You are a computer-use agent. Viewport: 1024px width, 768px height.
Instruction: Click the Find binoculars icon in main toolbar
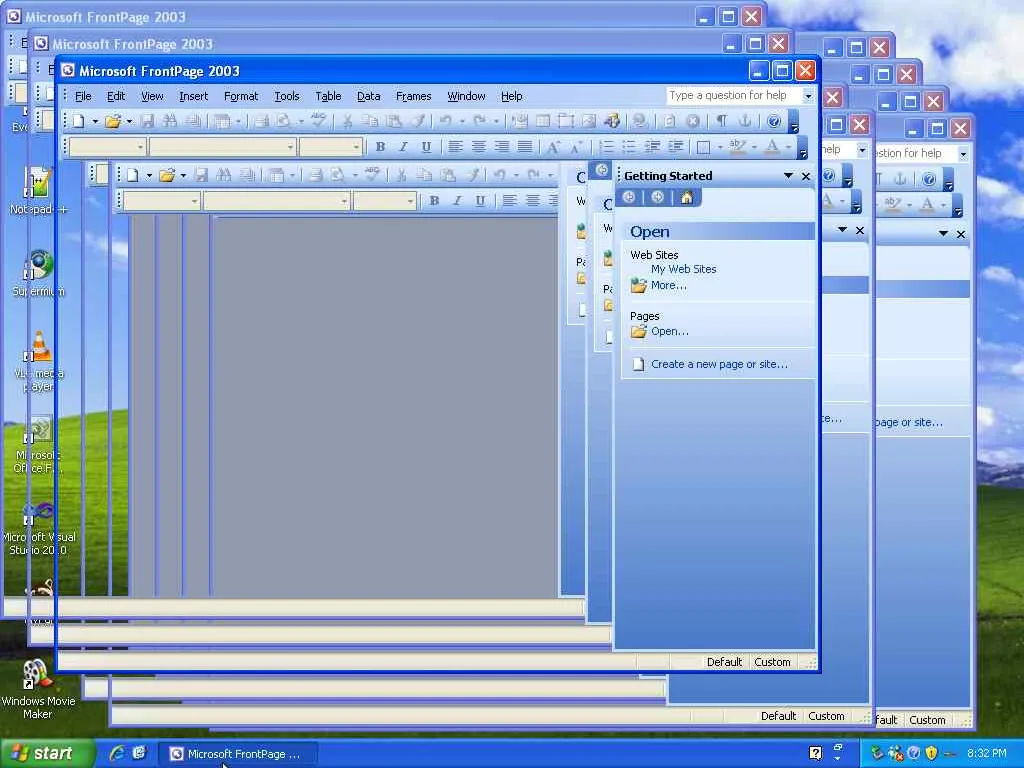[170, 121]
